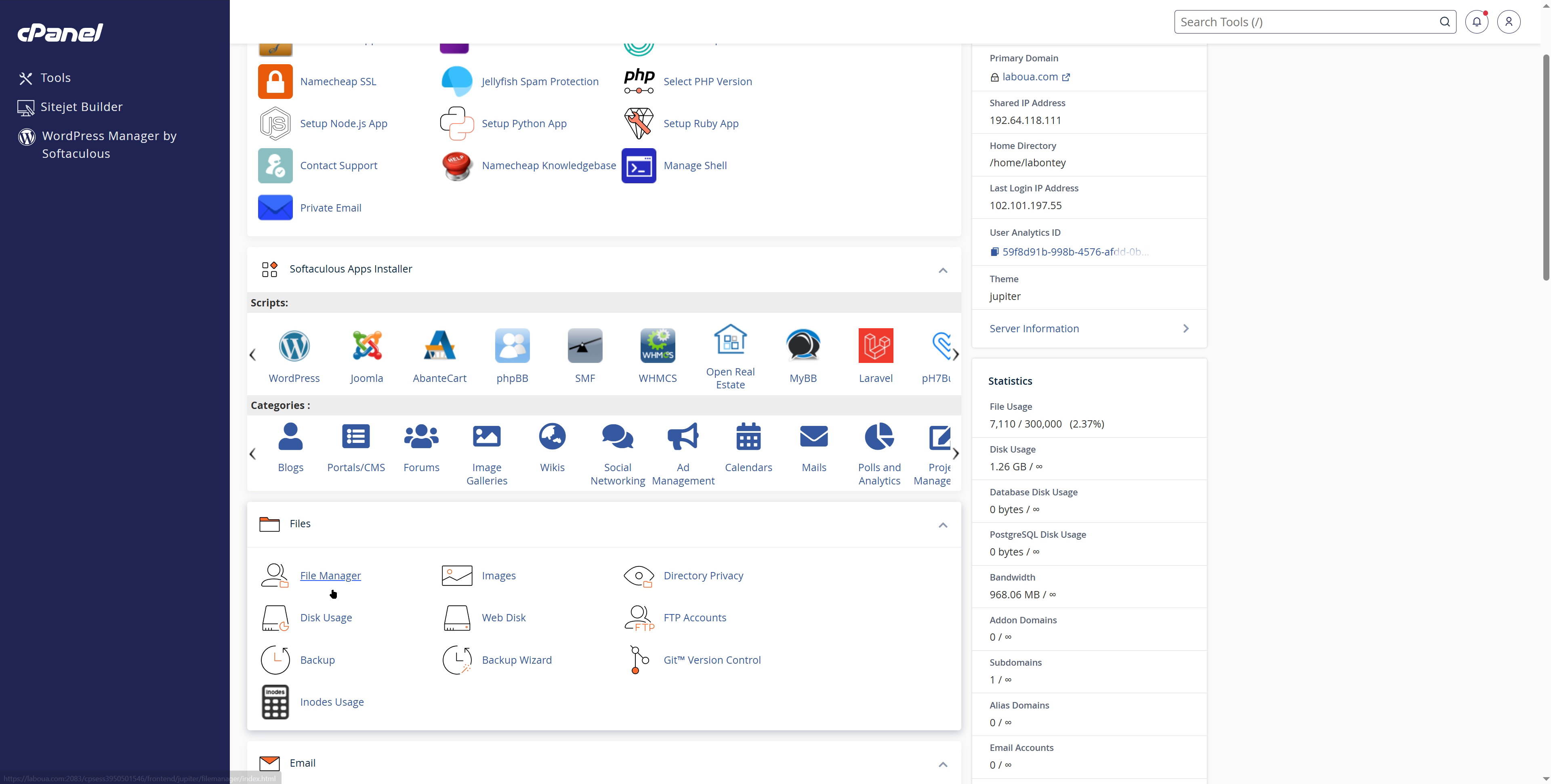Open the Web Disk link
The width and height of the screenshot is (1551, 784).
click(x=503, y=618)
